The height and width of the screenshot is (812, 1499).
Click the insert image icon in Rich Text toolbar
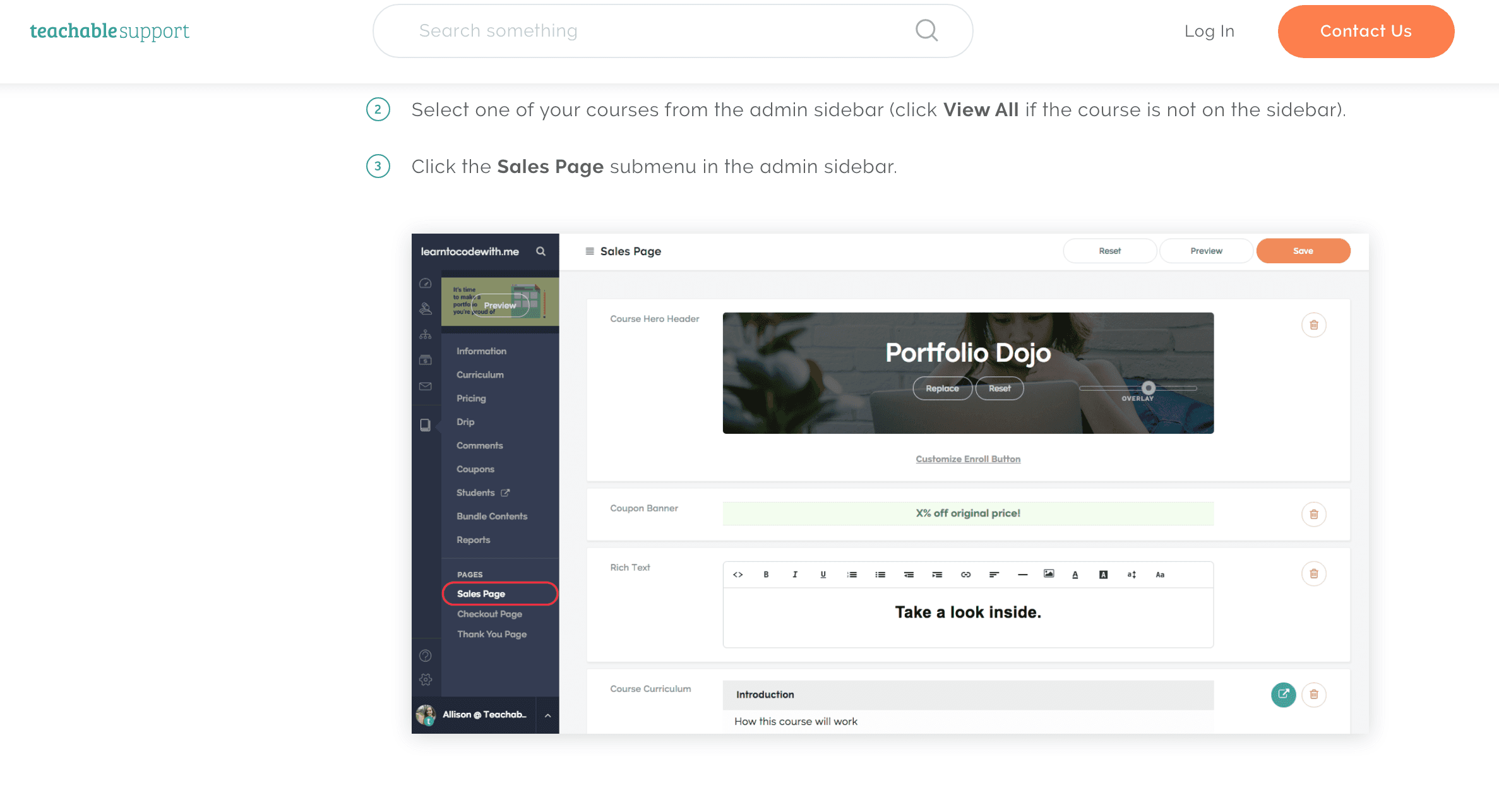pyautogui.click(x=1049, y=574)
